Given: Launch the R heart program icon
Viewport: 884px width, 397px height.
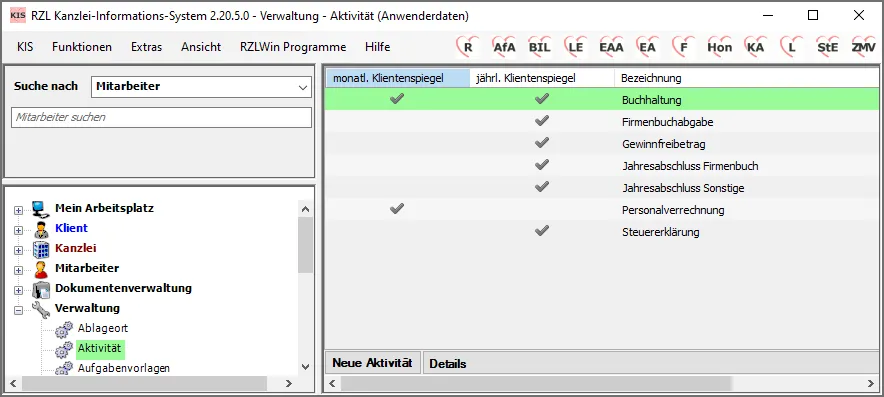Looking at the screenshot, I should pyautogui.click(x=466, y=47).
